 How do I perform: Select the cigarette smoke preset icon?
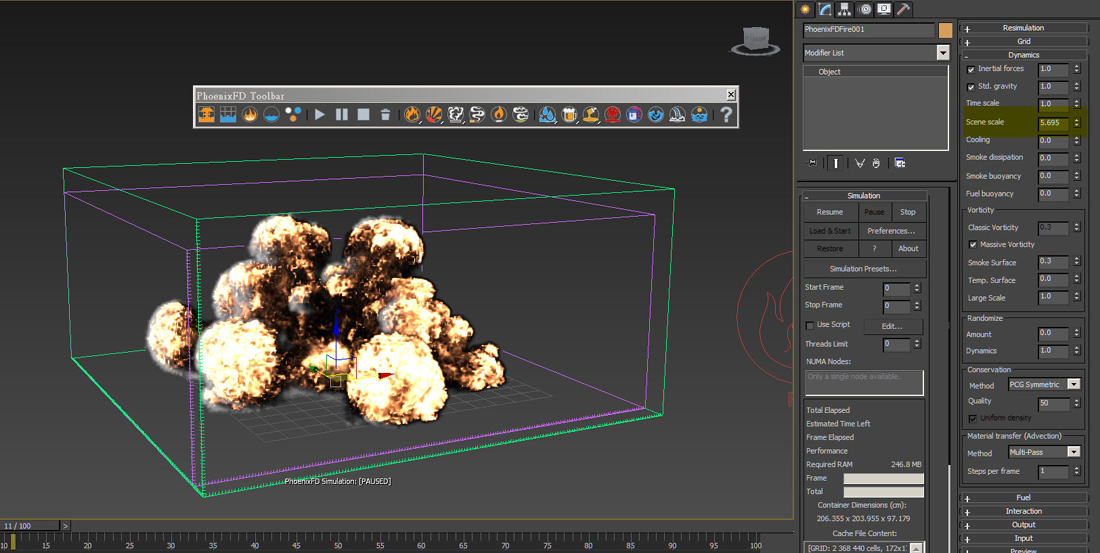(x=478, y=115)
